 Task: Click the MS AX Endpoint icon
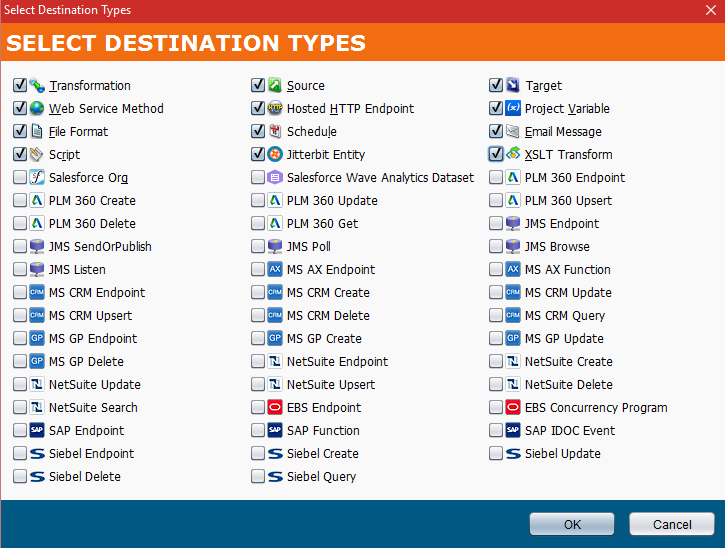[x=275, y=270]
